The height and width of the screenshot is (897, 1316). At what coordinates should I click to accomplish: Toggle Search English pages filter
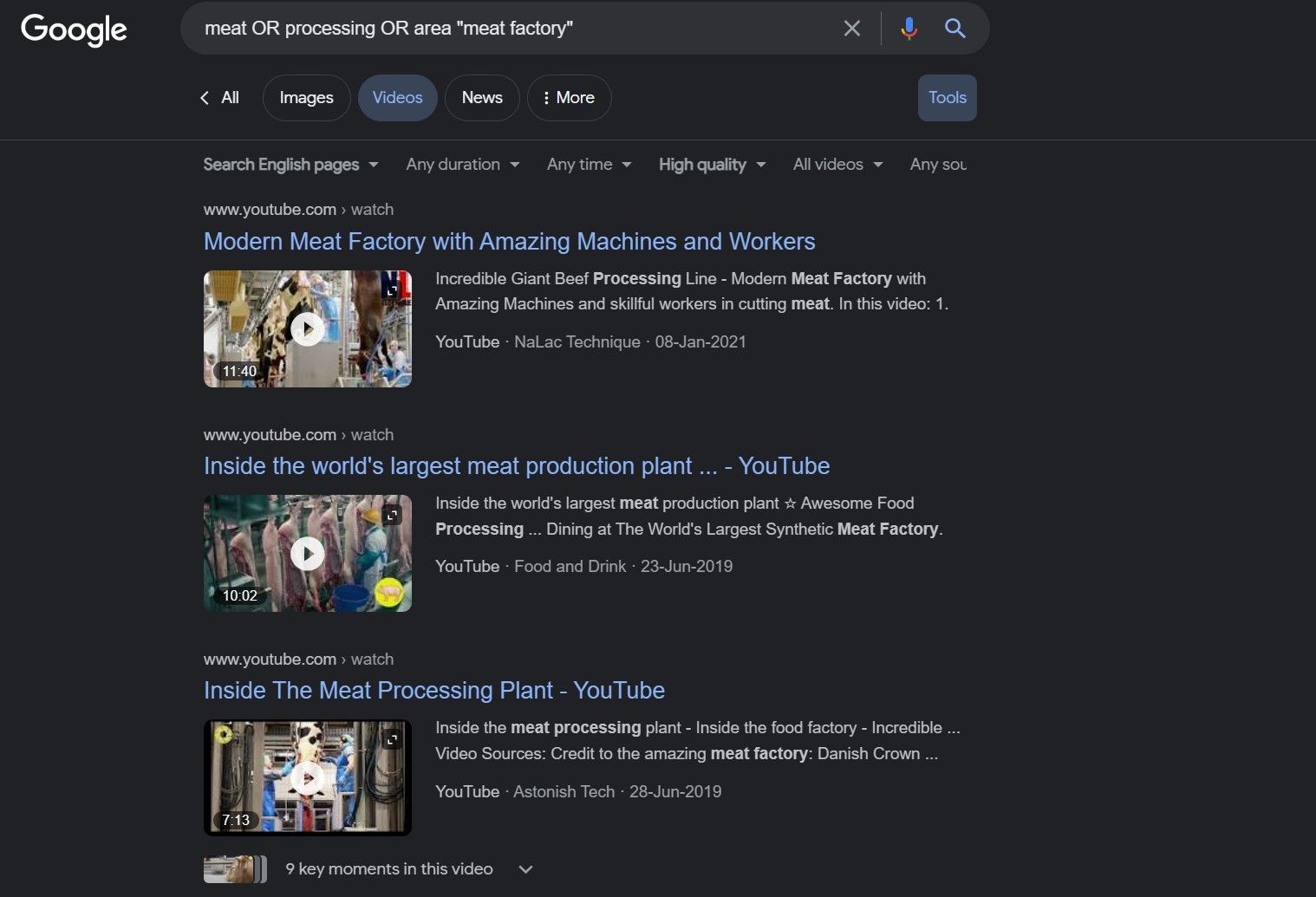tap(290, 164)
